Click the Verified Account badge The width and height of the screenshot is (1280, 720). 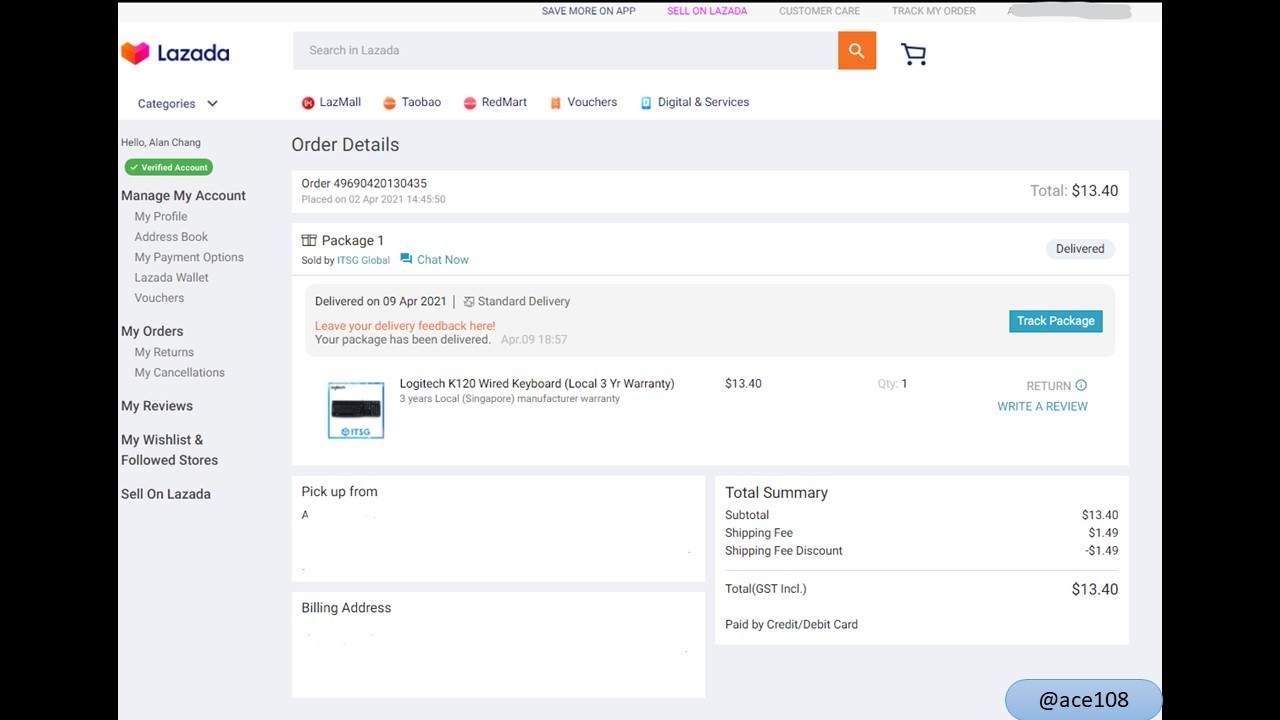[x=168, y=167]
